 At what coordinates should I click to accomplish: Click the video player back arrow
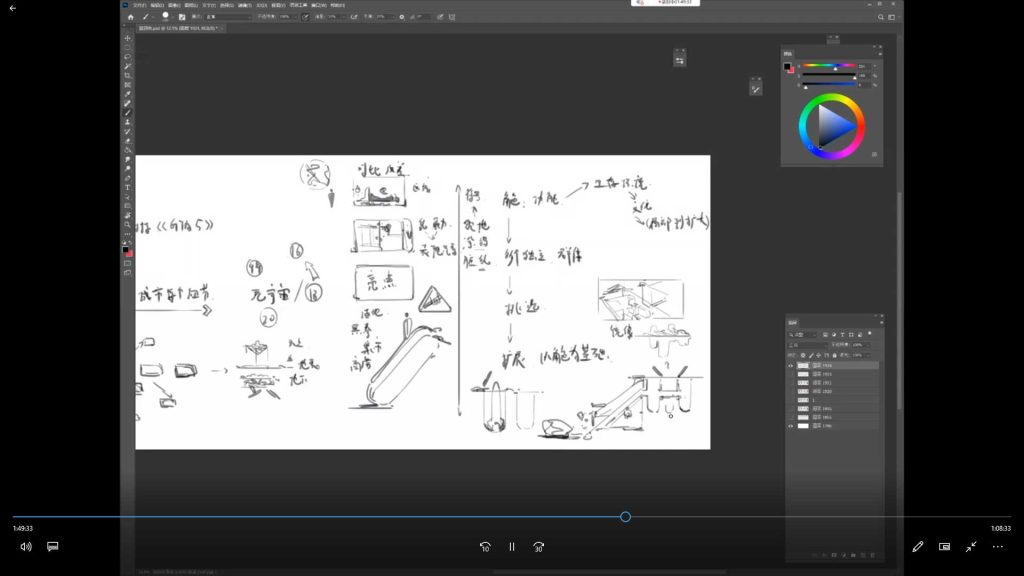pyautogui.click(x=13, y=8)
